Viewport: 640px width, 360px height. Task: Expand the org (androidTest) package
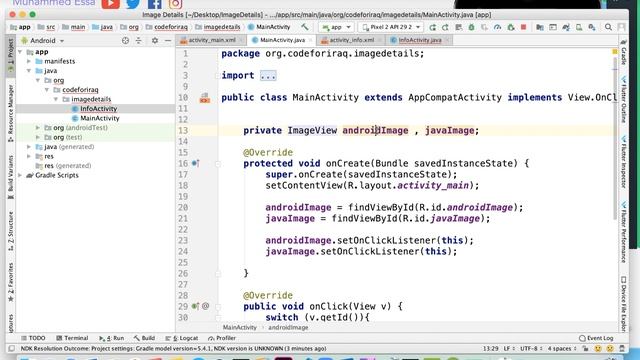[x=38, y=128]
